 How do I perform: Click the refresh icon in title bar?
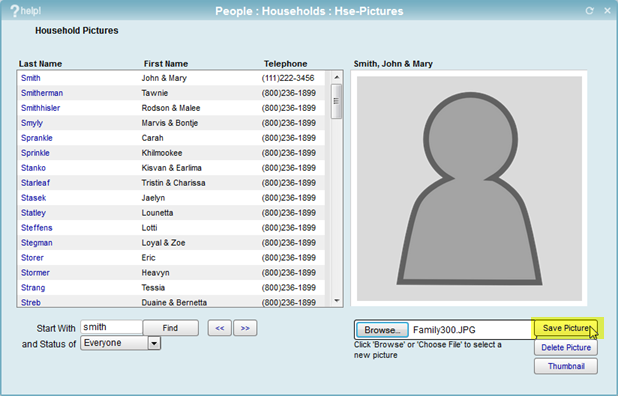point(590,11)
